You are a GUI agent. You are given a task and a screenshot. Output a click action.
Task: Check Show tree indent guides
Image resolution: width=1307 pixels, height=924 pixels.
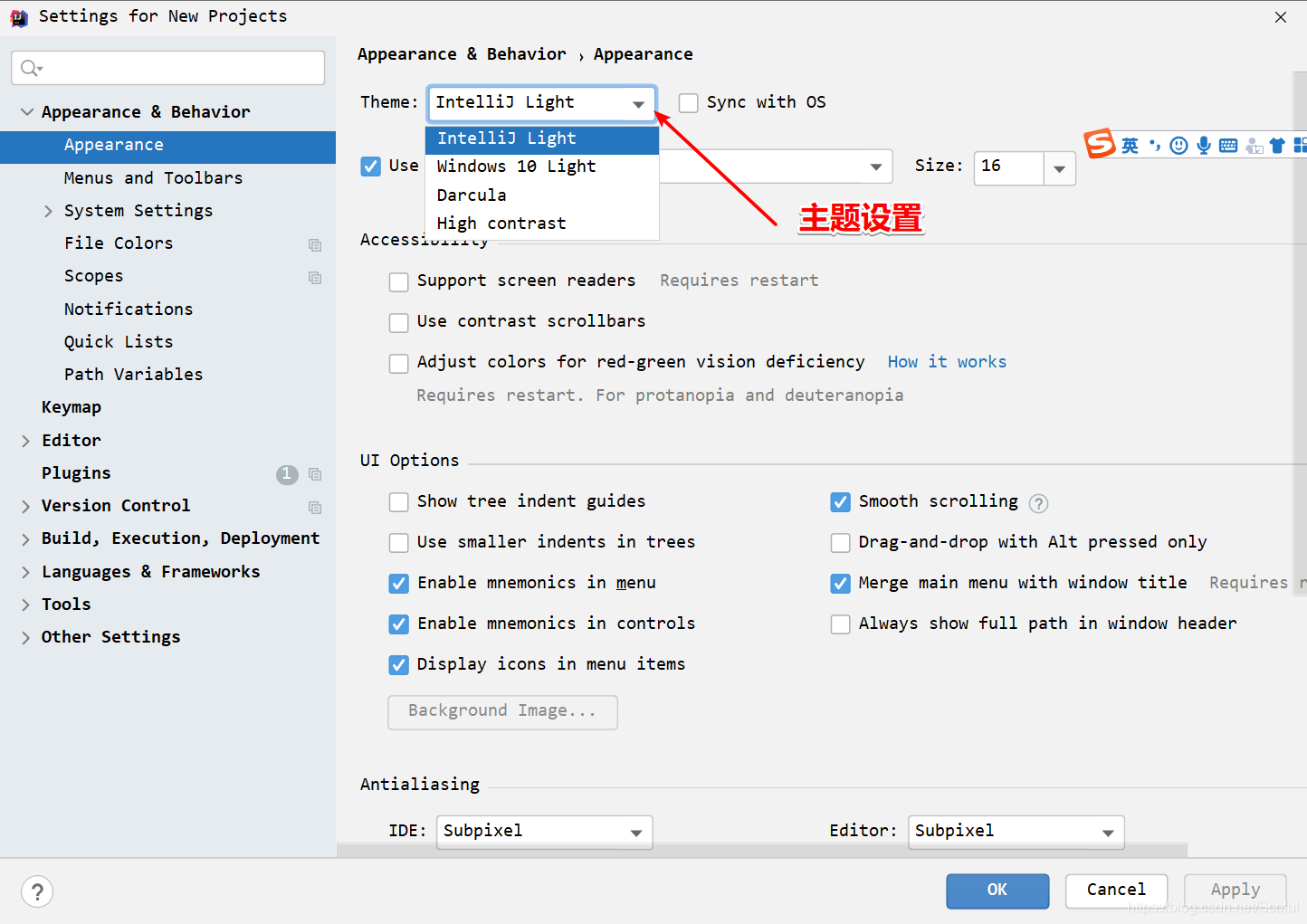[399, 502]
